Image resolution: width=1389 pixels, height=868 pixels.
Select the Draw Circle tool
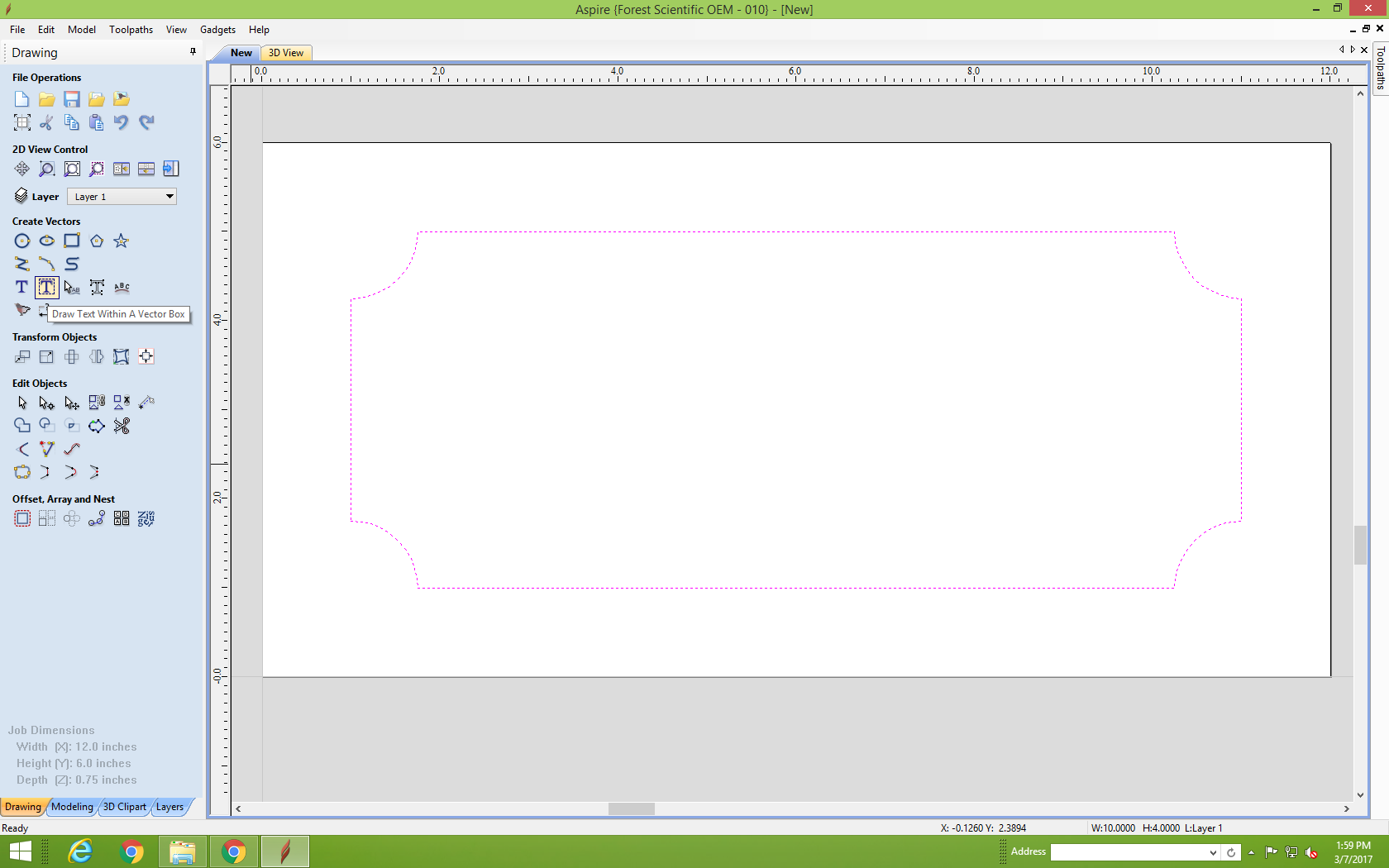(x=22, y=241)
